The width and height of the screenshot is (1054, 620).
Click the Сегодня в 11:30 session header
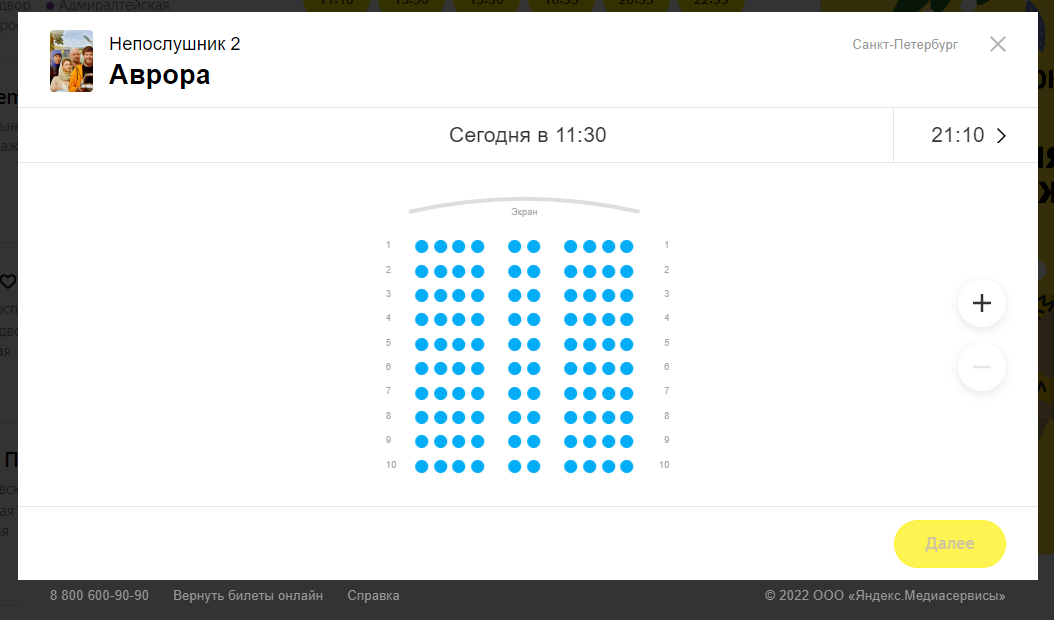pos(528,135)
